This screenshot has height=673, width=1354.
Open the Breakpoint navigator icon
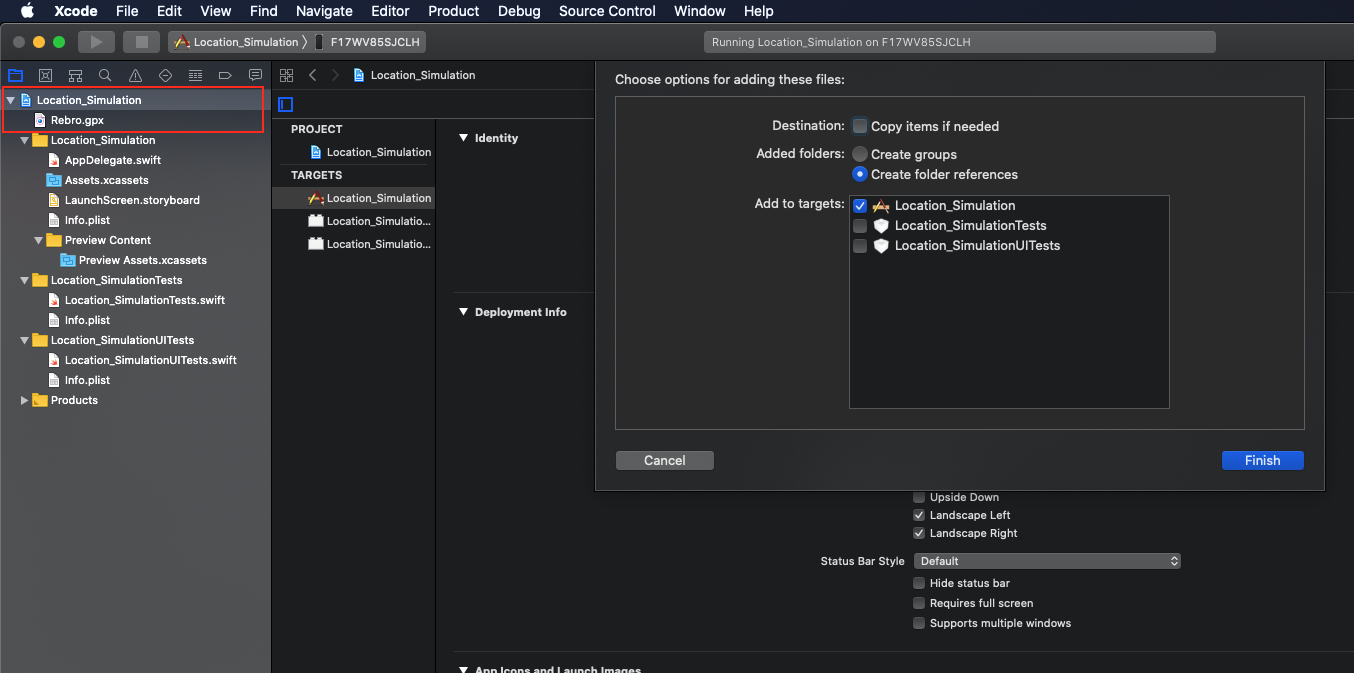click(225, 75)
